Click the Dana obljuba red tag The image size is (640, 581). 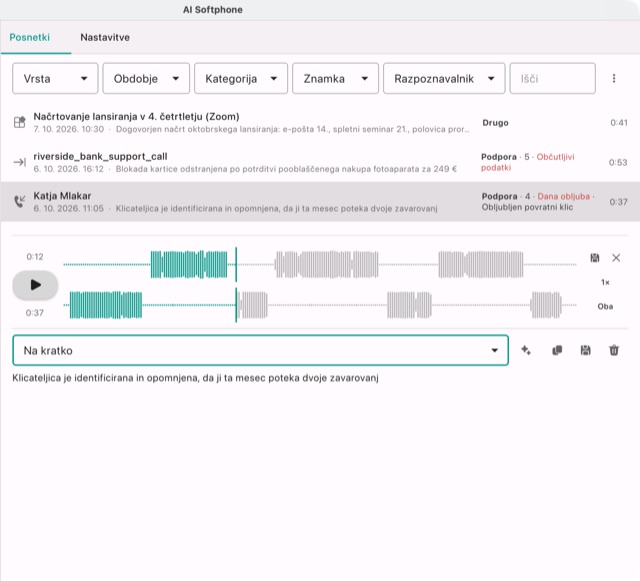pos(563,196)
